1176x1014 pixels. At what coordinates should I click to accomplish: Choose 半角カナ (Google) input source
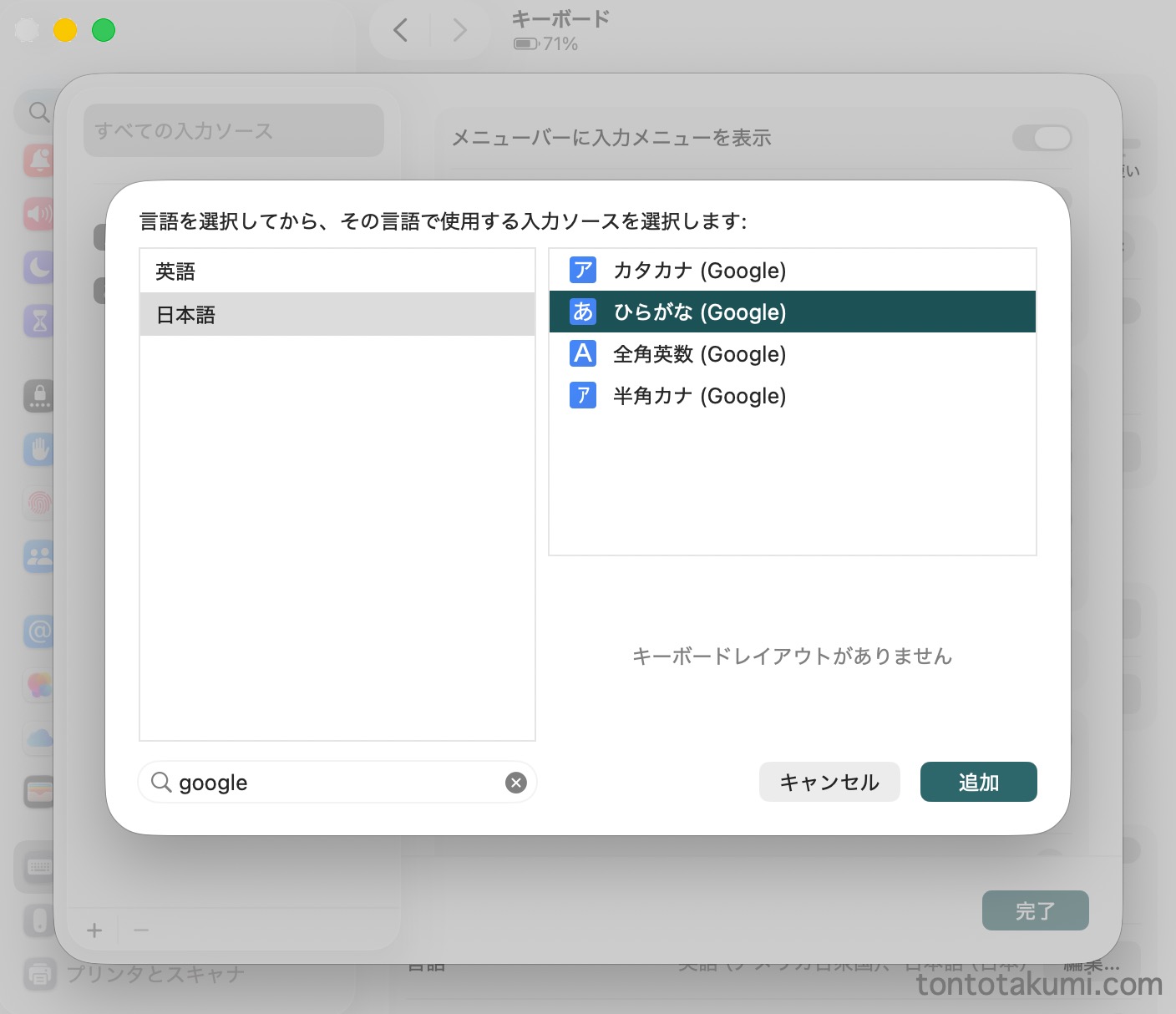coord(699,396)
